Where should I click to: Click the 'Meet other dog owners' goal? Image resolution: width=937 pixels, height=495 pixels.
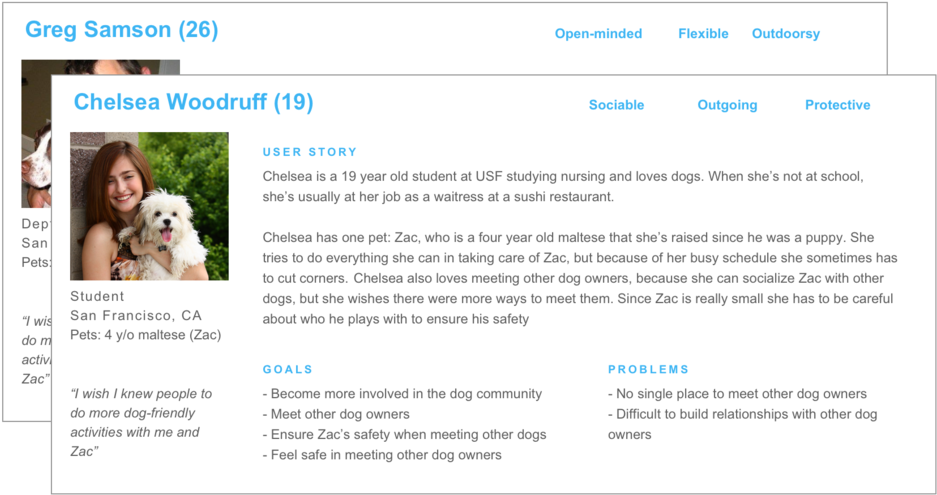pos(336,414)
